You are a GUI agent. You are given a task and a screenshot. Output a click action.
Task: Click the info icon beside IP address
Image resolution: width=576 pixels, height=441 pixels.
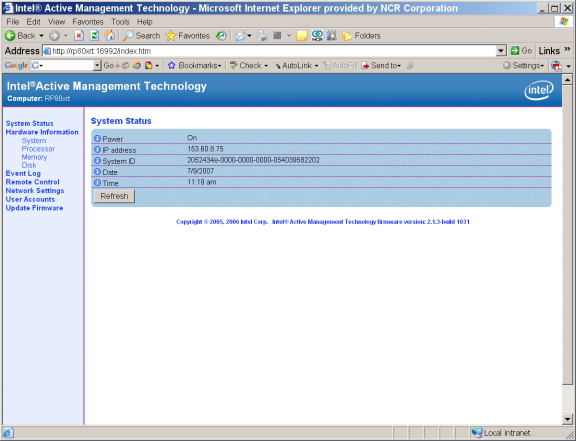coord(97,150)
